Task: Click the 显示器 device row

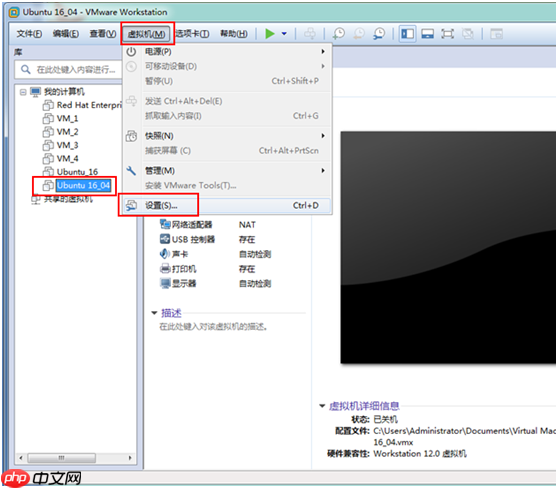Action: (215, 283)
